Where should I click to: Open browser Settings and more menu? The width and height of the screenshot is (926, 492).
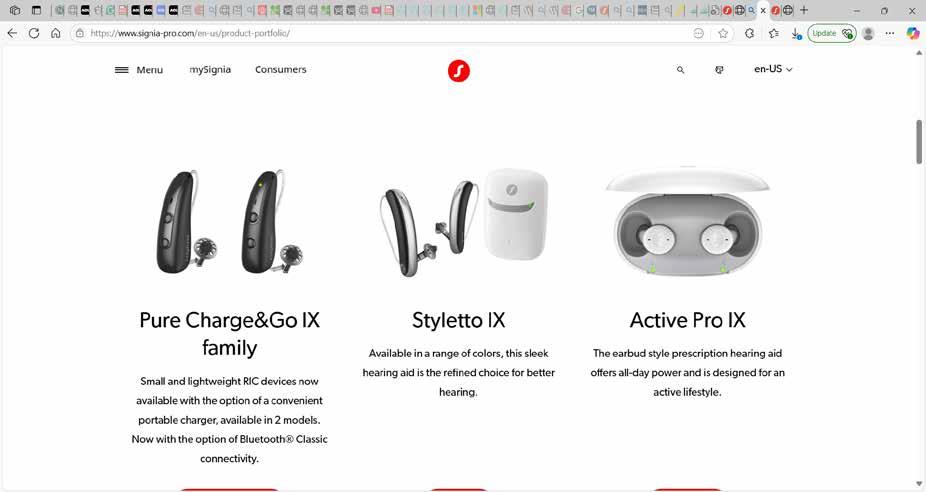coord(889,33)
